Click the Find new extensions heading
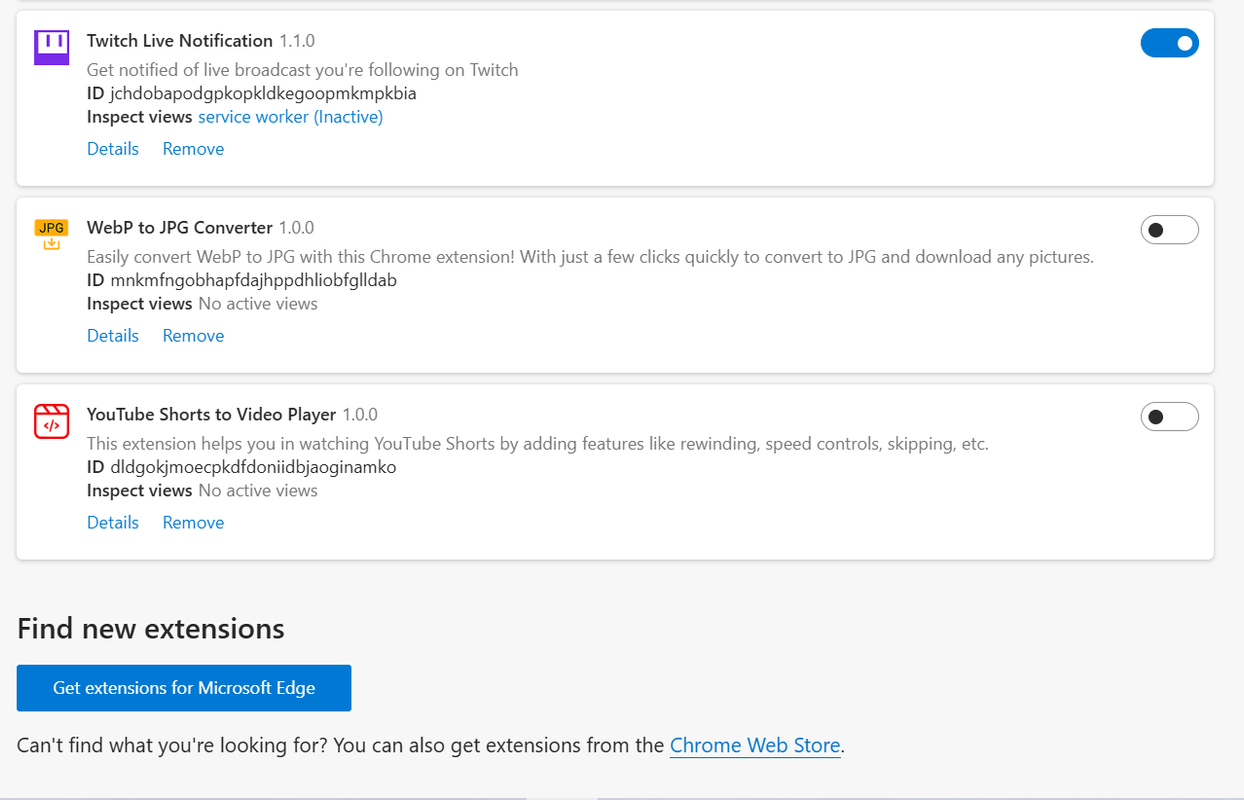The height and width of the screenshot is (800, 1244). pyautogui.click(x=151, y=629)
